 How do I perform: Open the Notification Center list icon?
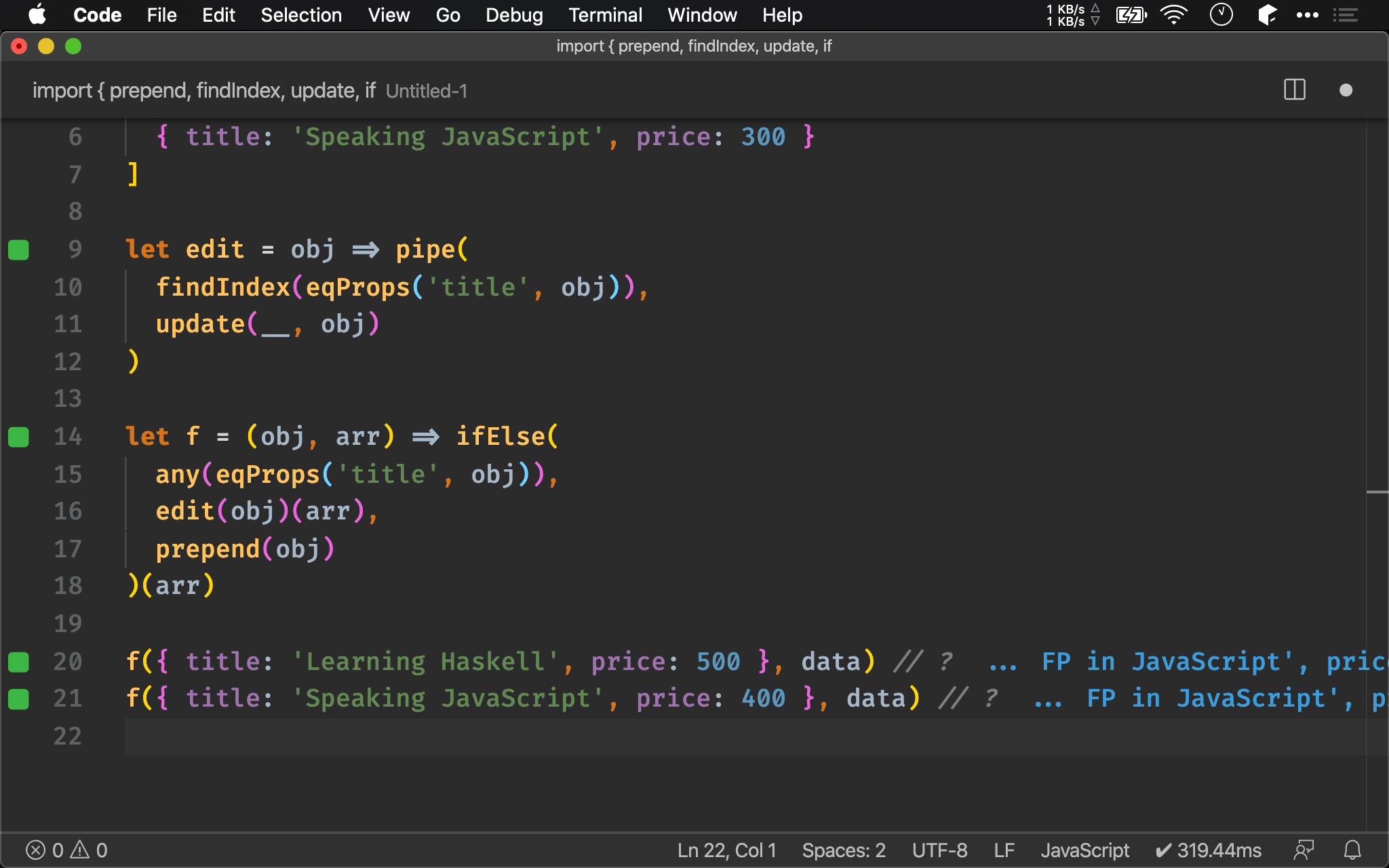click(1345, 15)
